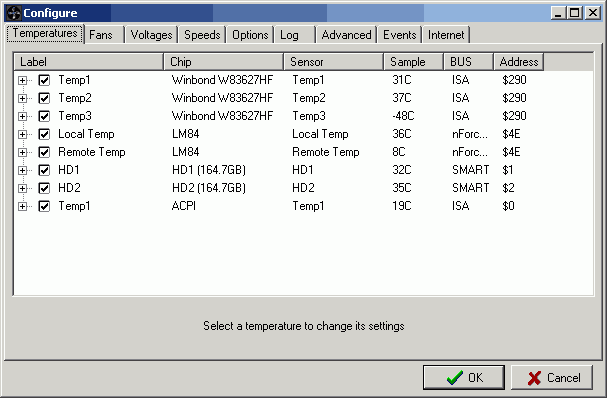Screen dimensions: 607x398
Task: Click the SpeedFan icon in title bar
Action: coord(14,13)
